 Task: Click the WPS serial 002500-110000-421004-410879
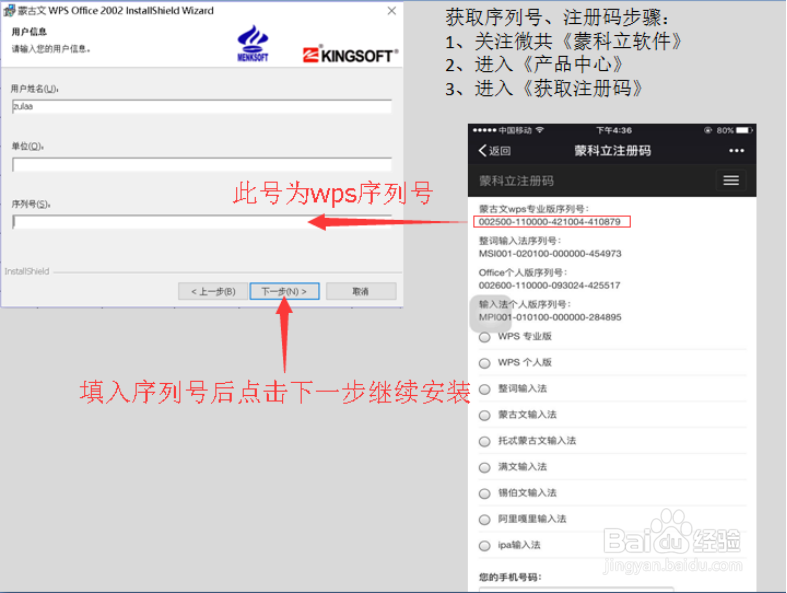550,221
